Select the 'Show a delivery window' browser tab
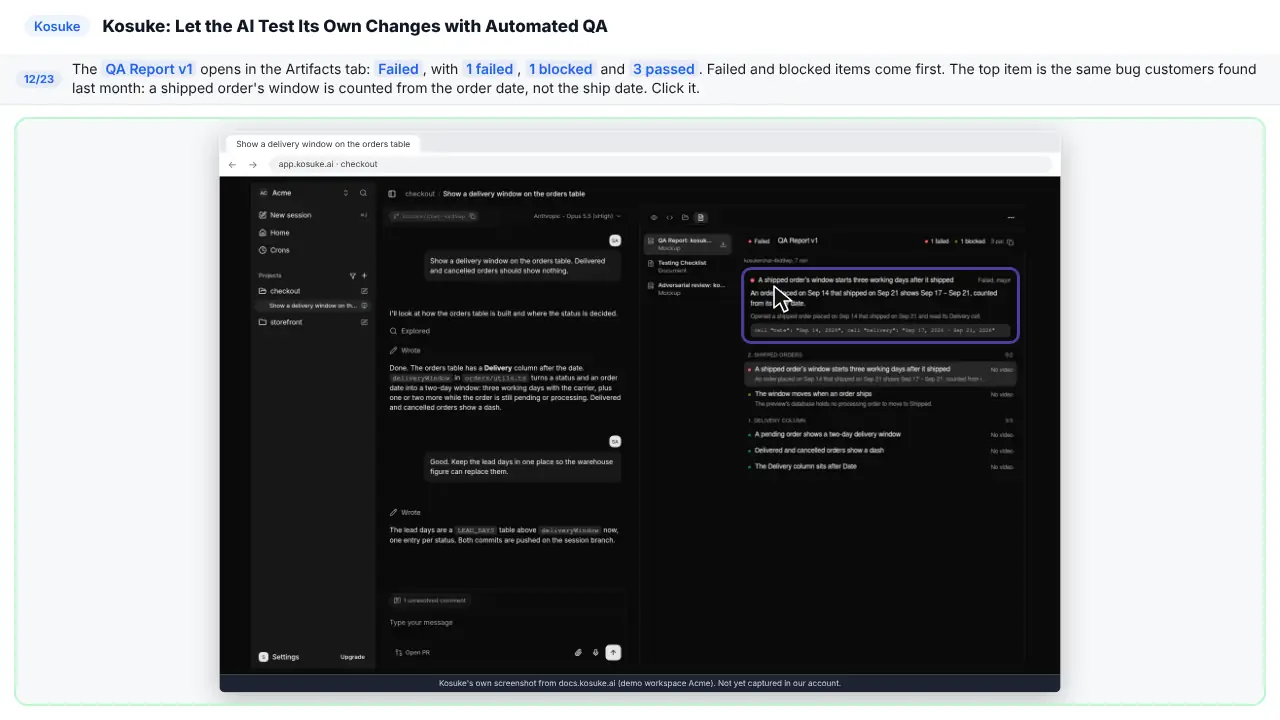 (x=323, y=144)
